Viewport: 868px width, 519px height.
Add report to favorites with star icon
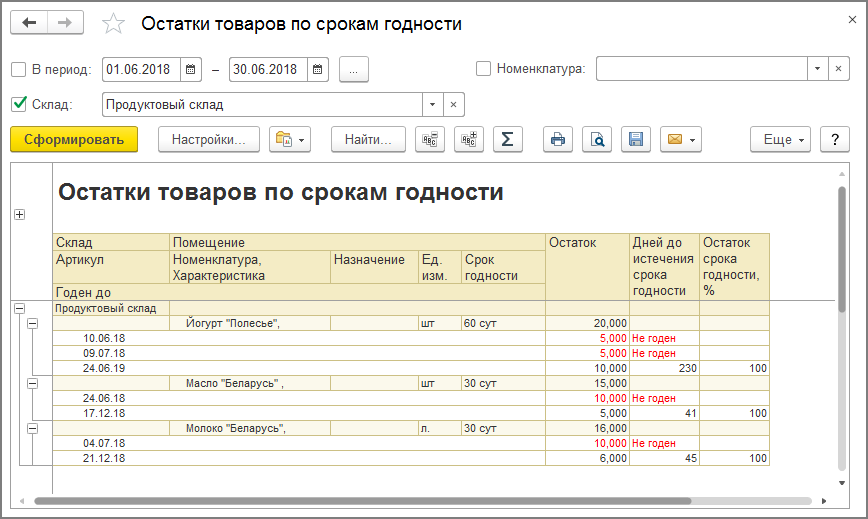click(x=113, y=24)
